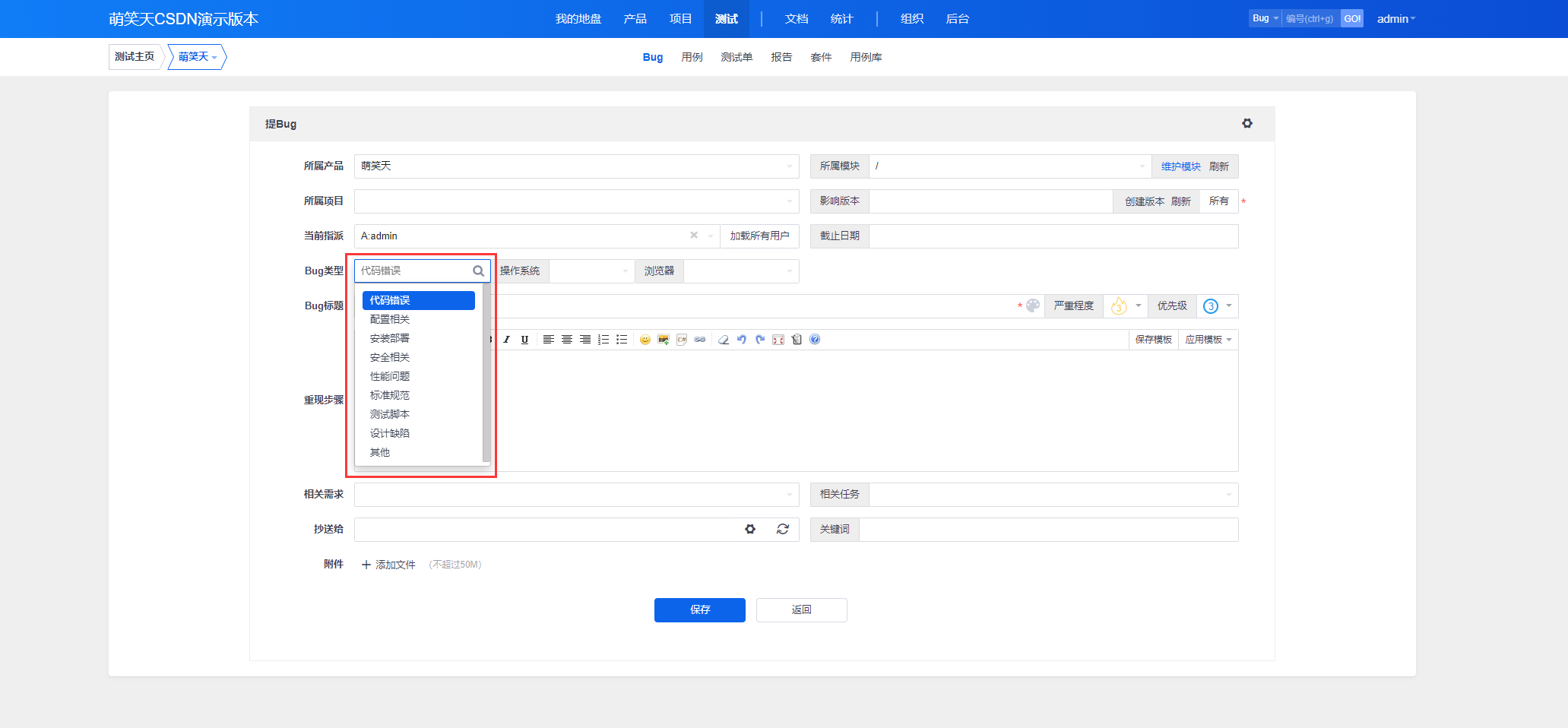Click gear icon in 抄送给 field

[x=750, y=529]
